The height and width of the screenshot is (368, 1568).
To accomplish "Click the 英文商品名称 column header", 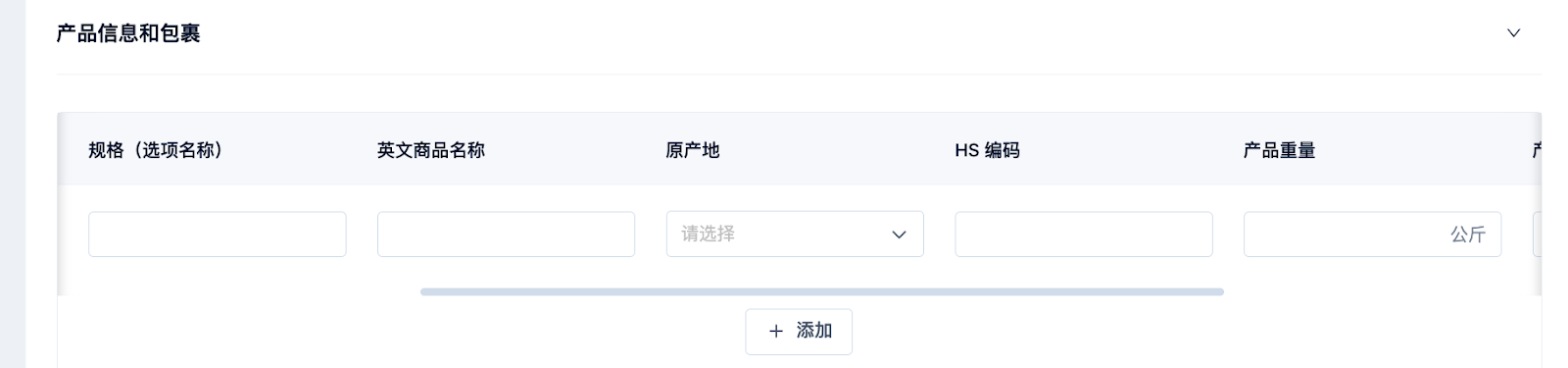I will (x=431, y=150).
